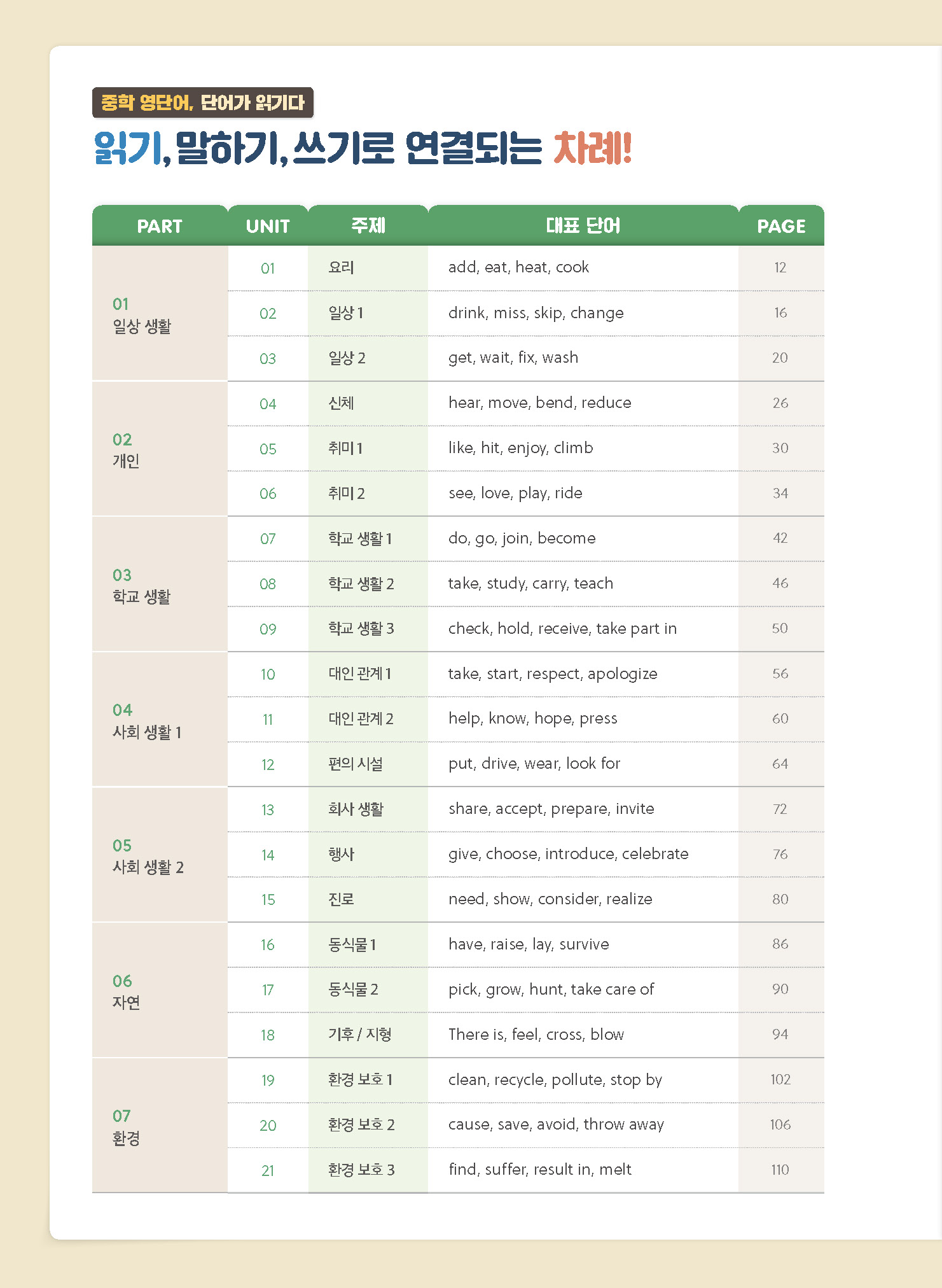
Task: Select part 04 사회 생활 1 cell
Action: 147,722
